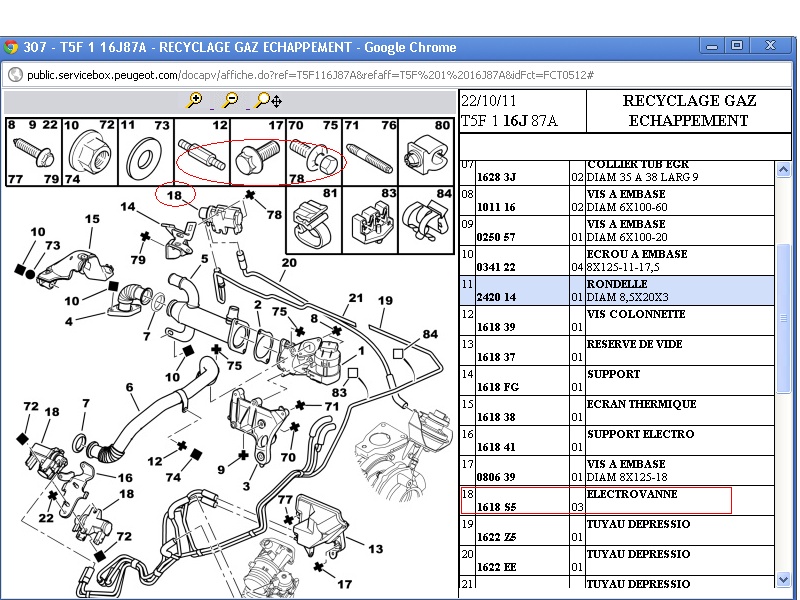This screenshot has width=800, height=600.
Task: Select row 08 VIS A EMBASE 1011 16
Action: (x=617, y=201)
